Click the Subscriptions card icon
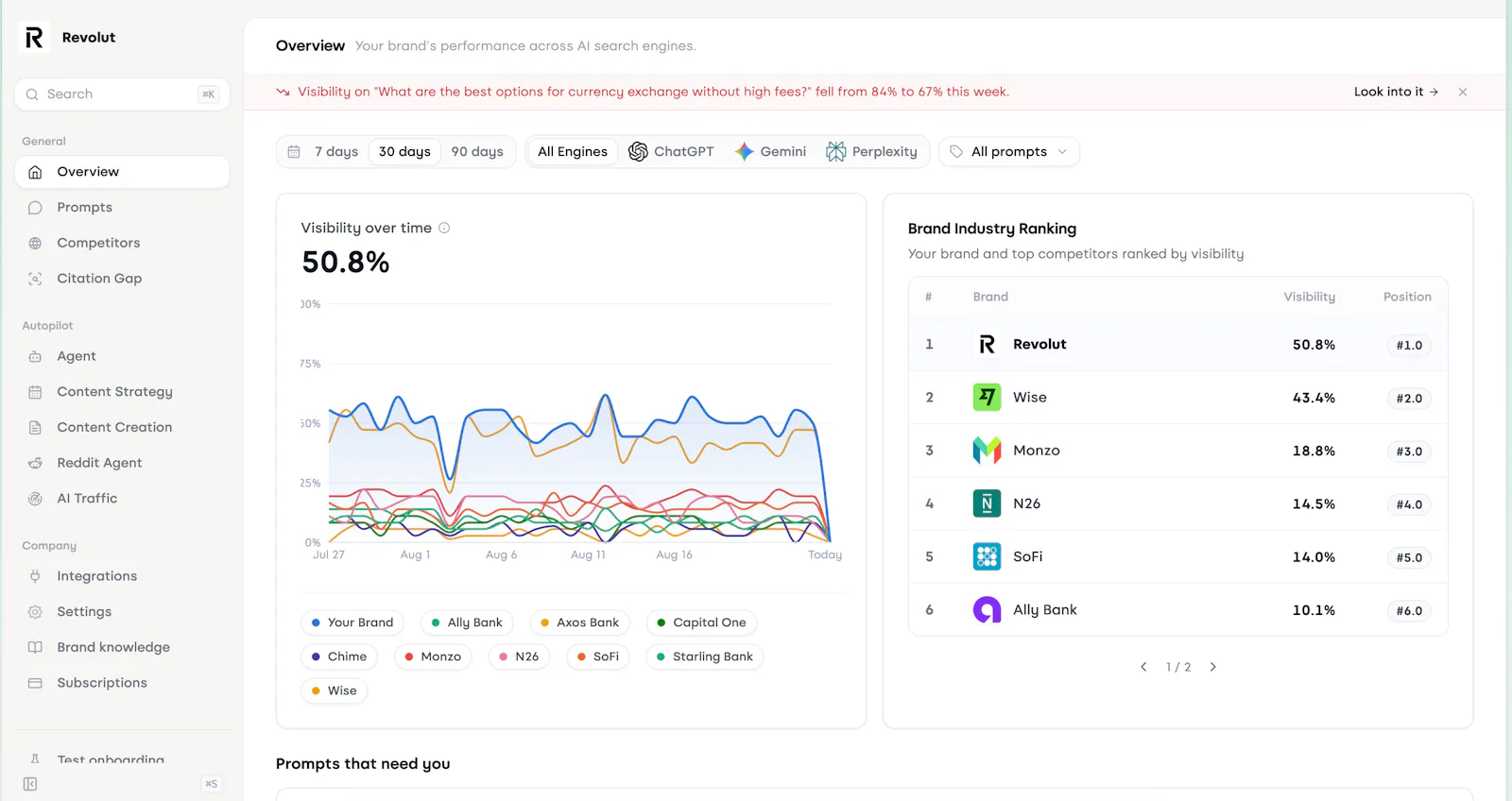The height and width of the screenshot is (801, 1512). (35, 683)
